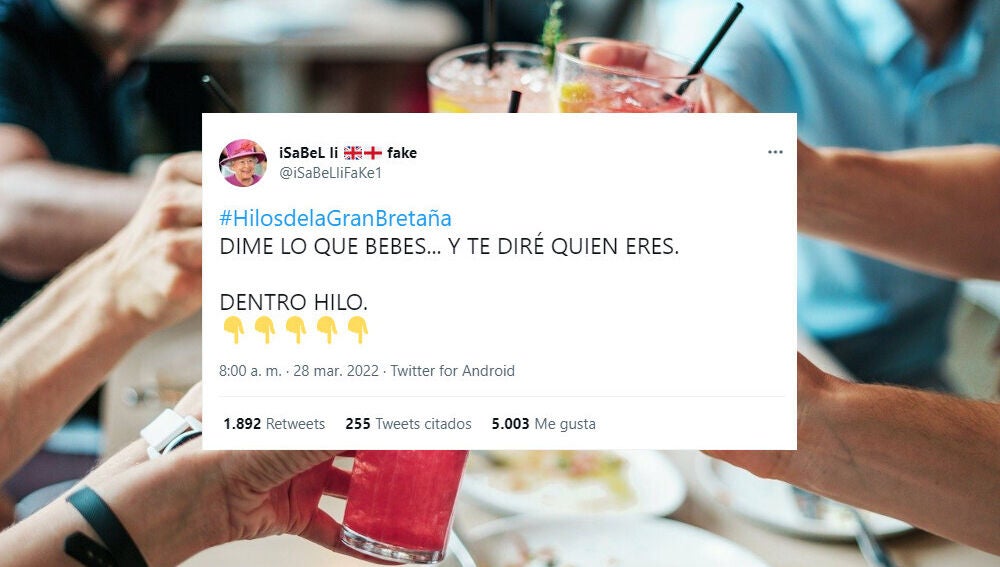The width and height of the screenshot is (1000, 567).
Task: Click the queen profile avatar picture
Action: point(243,163)
